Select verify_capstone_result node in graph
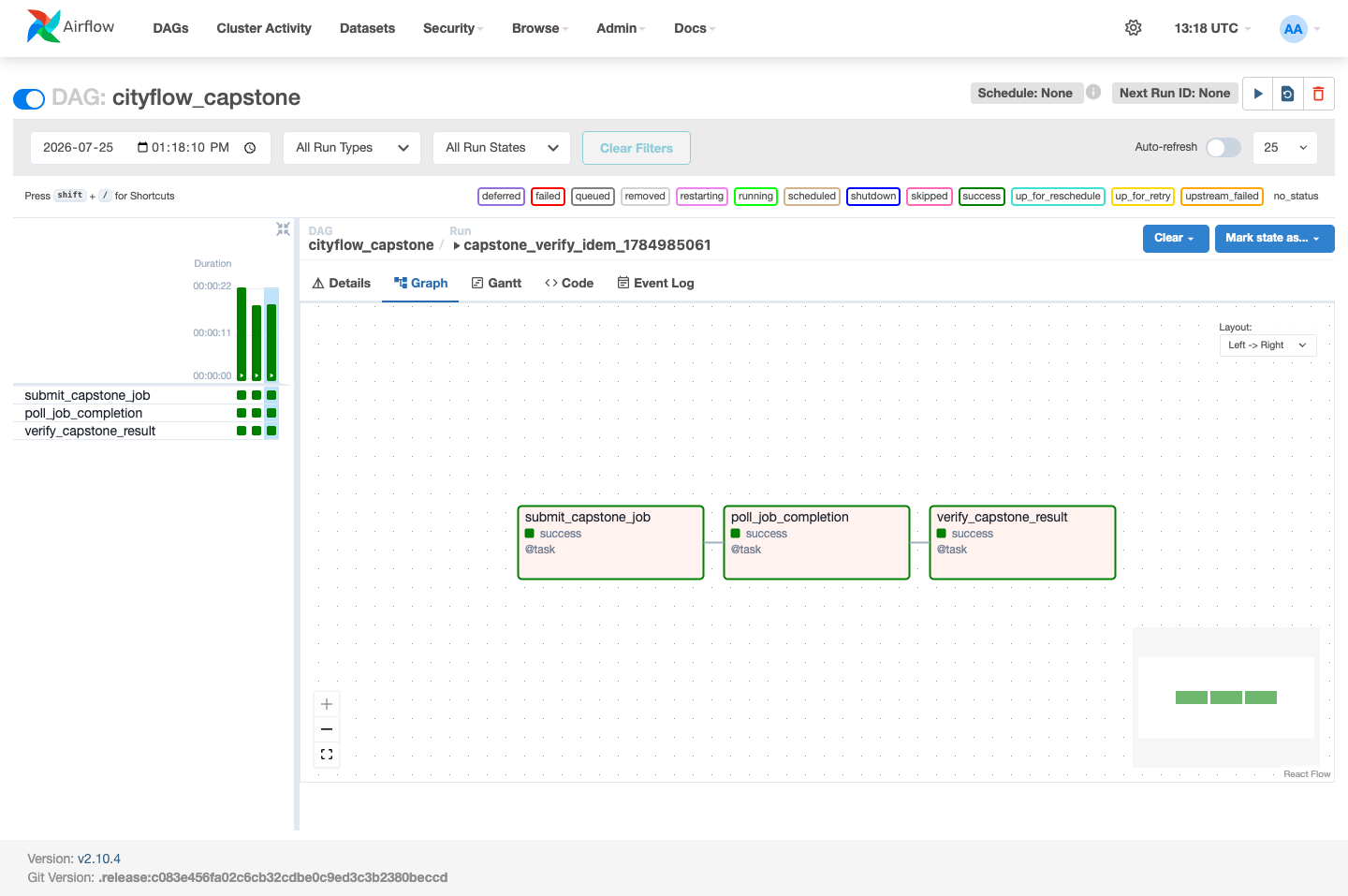This screenshot has width=1348, height=896. pyautogui.click(x=1022, y=543)
